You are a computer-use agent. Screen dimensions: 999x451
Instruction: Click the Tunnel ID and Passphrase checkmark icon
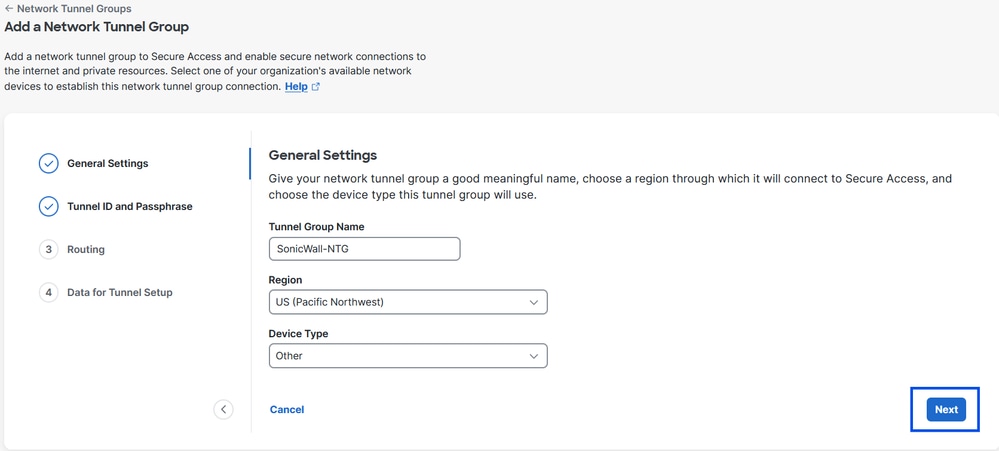(x=48, y=206)
